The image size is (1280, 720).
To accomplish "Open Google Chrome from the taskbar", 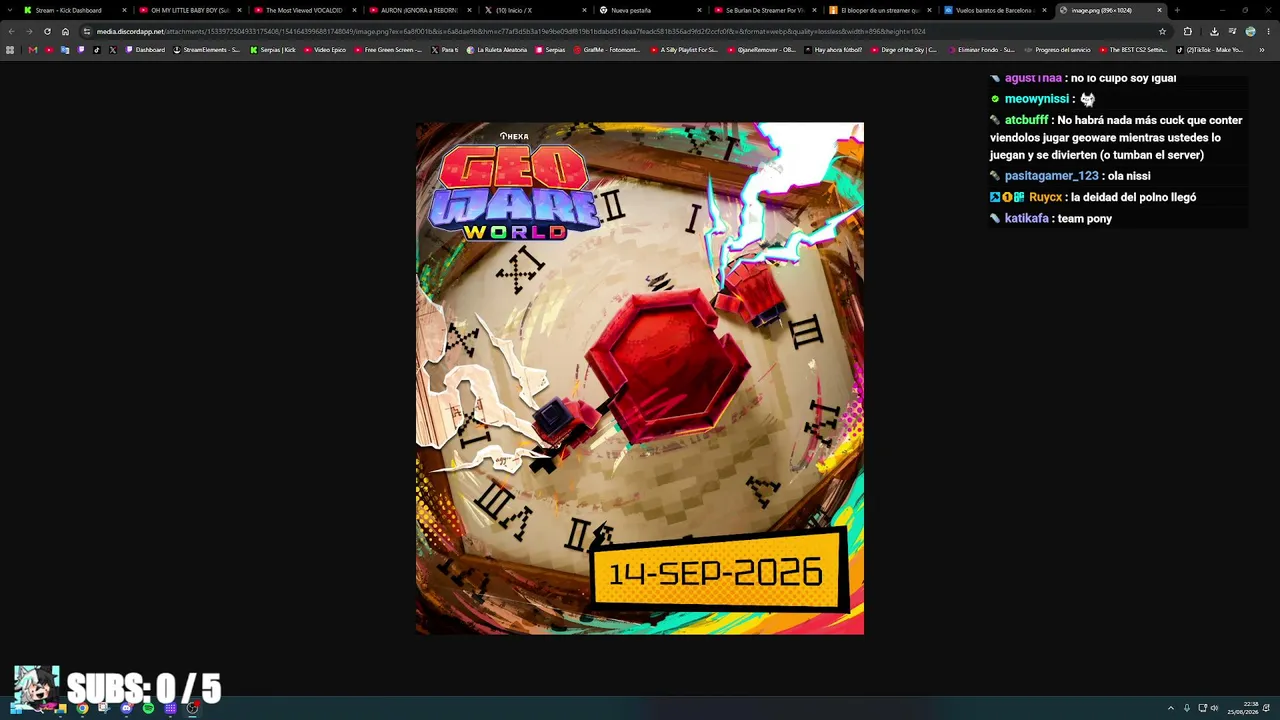I will tap(82, 709).
